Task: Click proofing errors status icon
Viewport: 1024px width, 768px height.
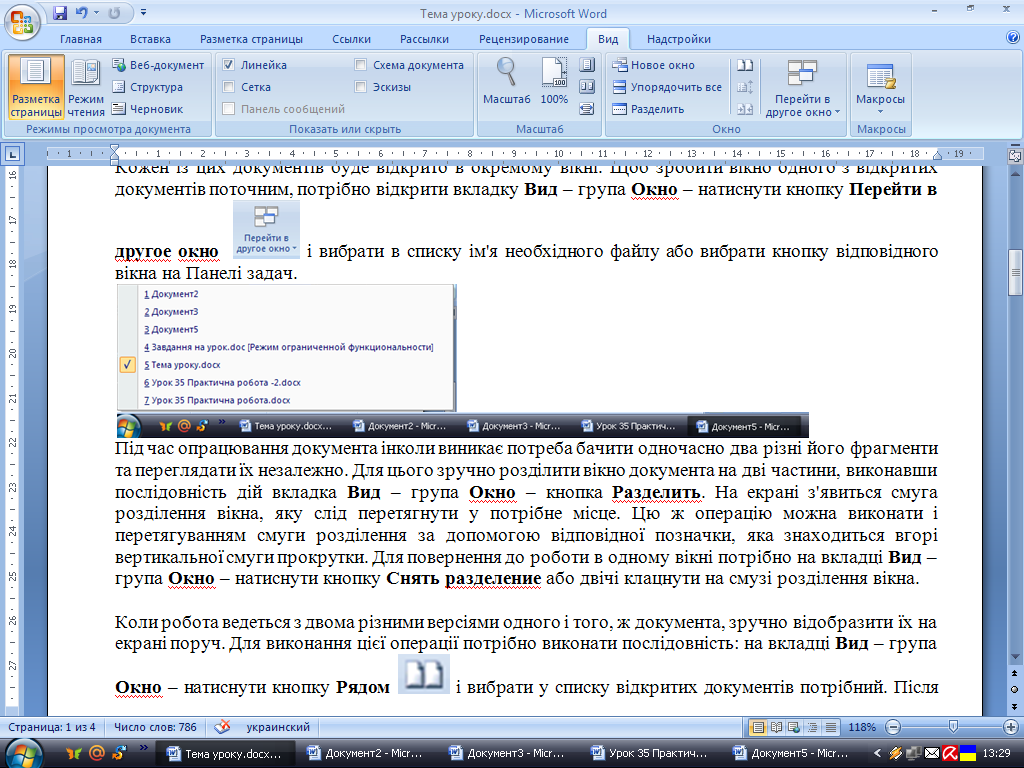Action: [x=223, y=727]
